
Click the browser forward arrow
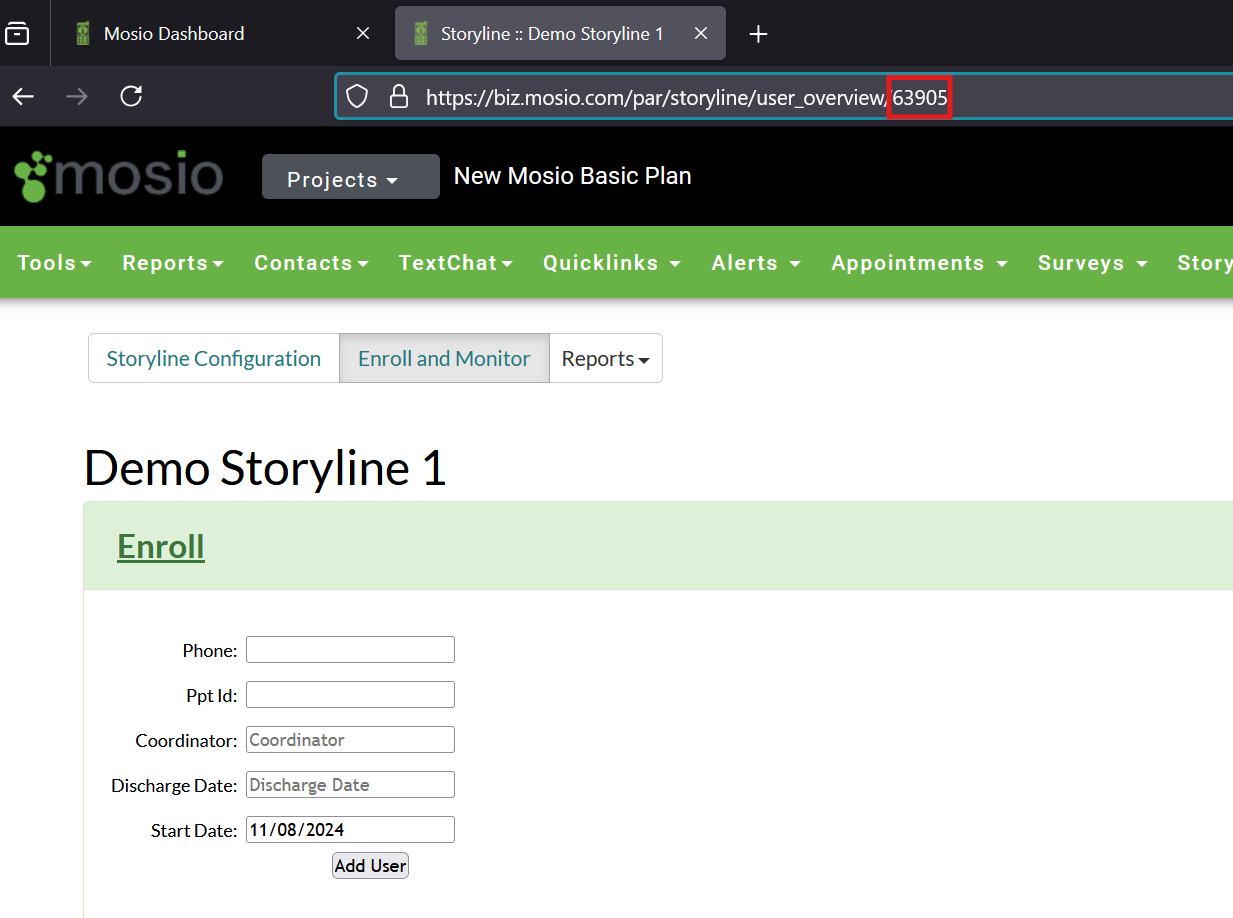77,96
